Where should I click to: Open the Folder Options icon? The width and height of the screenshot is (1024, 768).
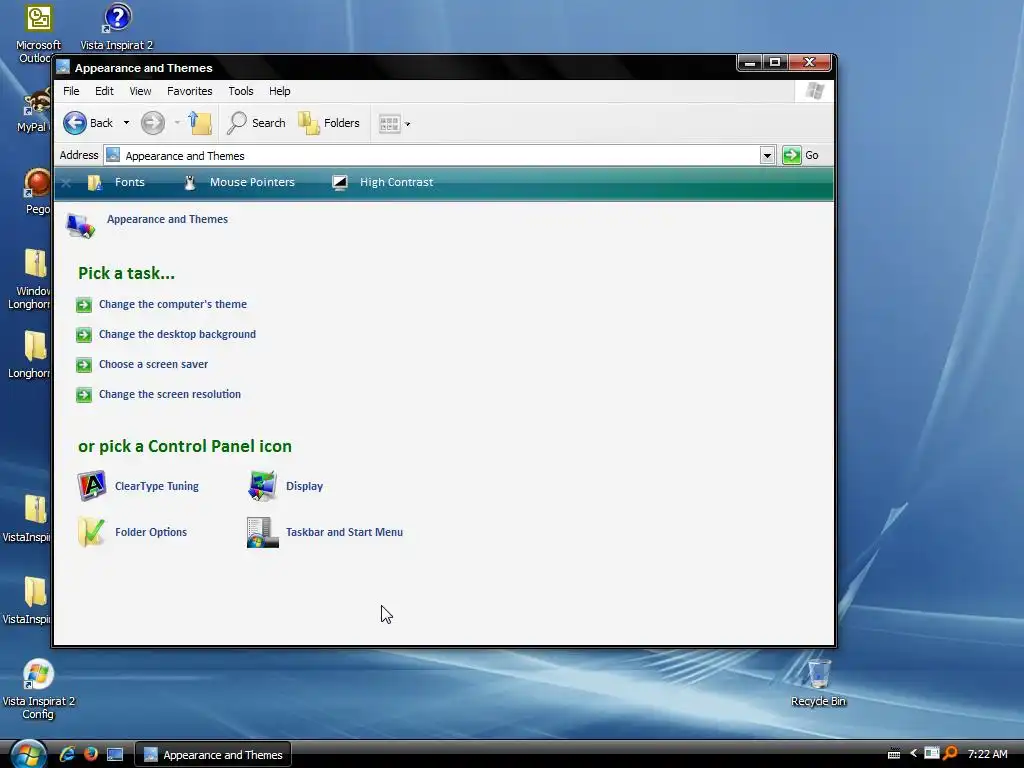[x=91, y=532]
